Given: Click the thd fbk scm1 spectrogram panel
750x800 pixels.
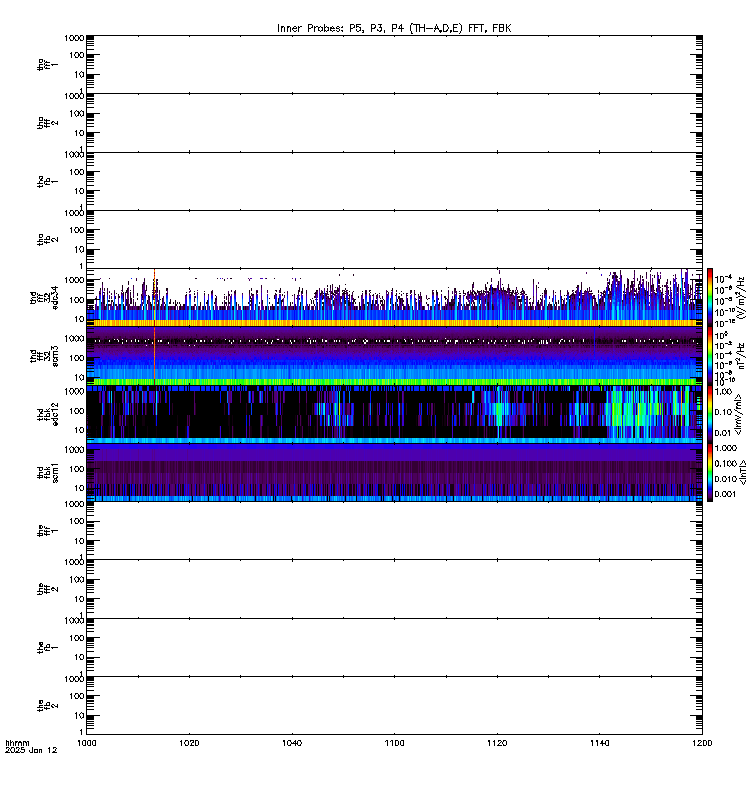Looking at the screenshot, I should (394, 473).
